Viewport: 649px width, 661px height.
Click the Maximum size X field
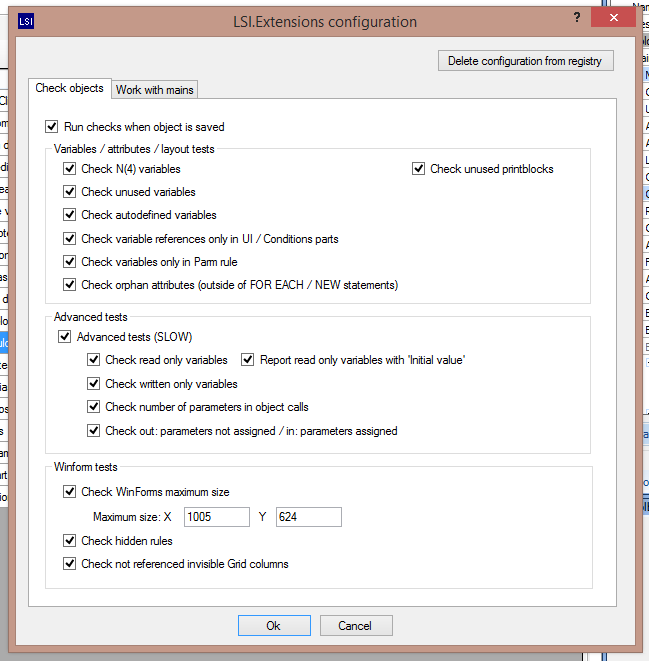click(217, 517)
